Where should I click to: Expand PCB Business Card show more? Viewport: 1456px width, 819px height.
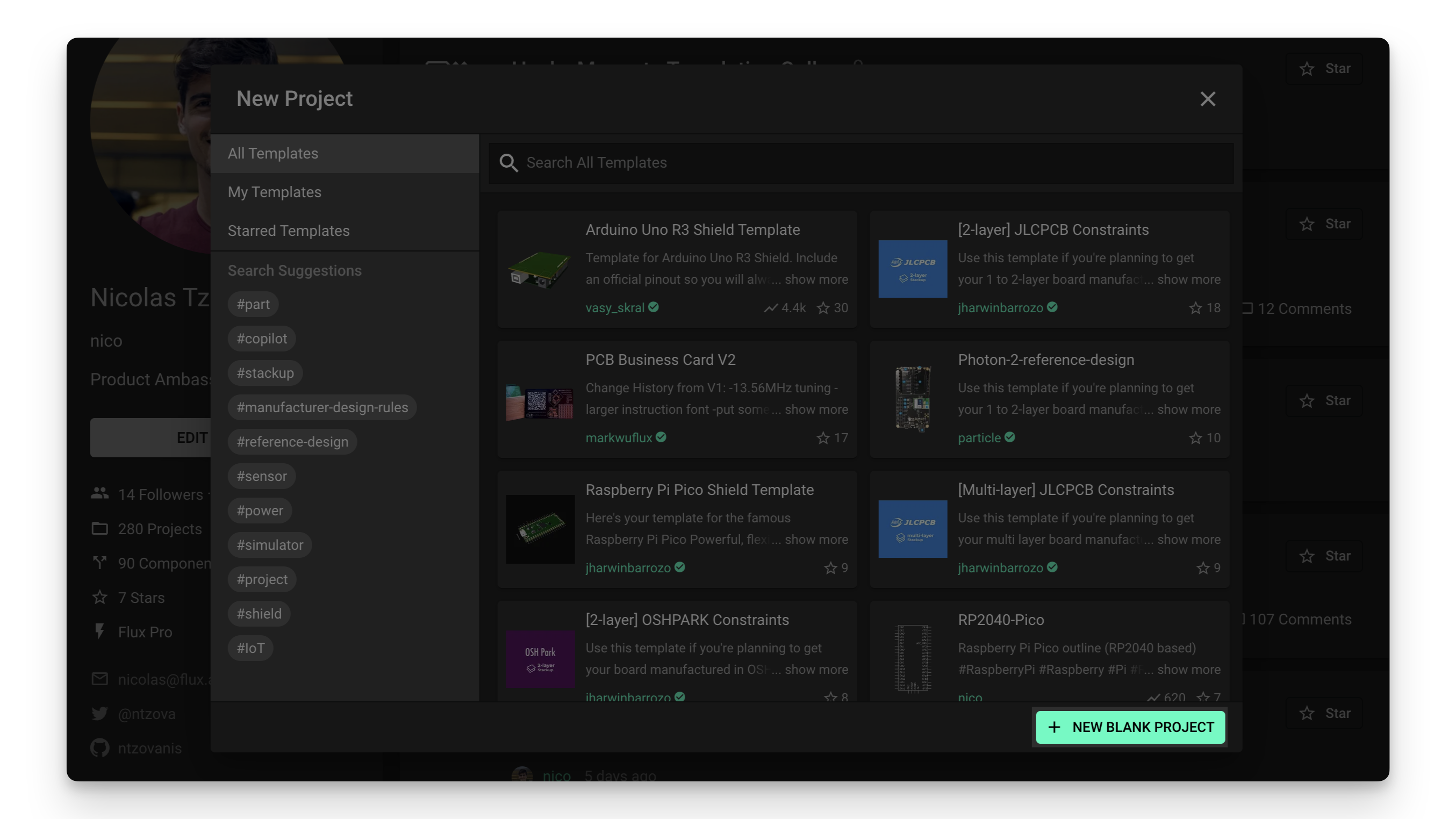pos(816,409)
